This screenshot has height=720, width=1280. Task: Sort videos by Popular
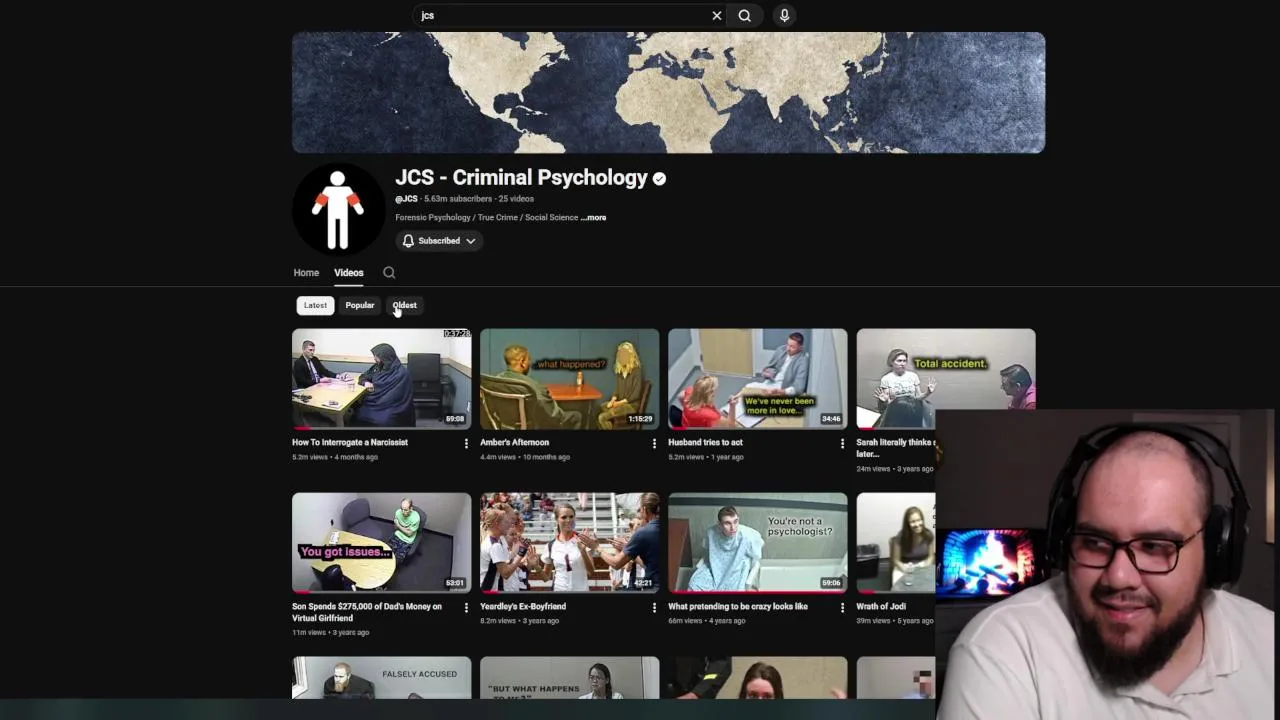360,305
